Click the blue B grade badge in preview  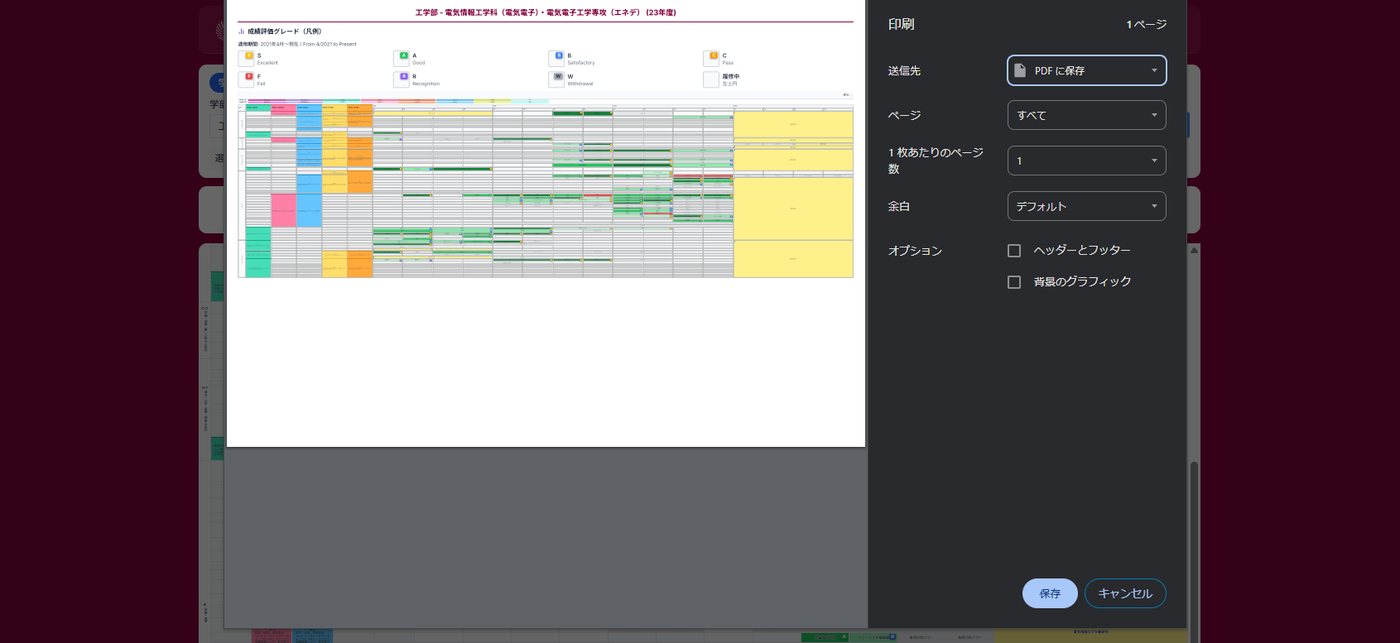click(559, 56)
